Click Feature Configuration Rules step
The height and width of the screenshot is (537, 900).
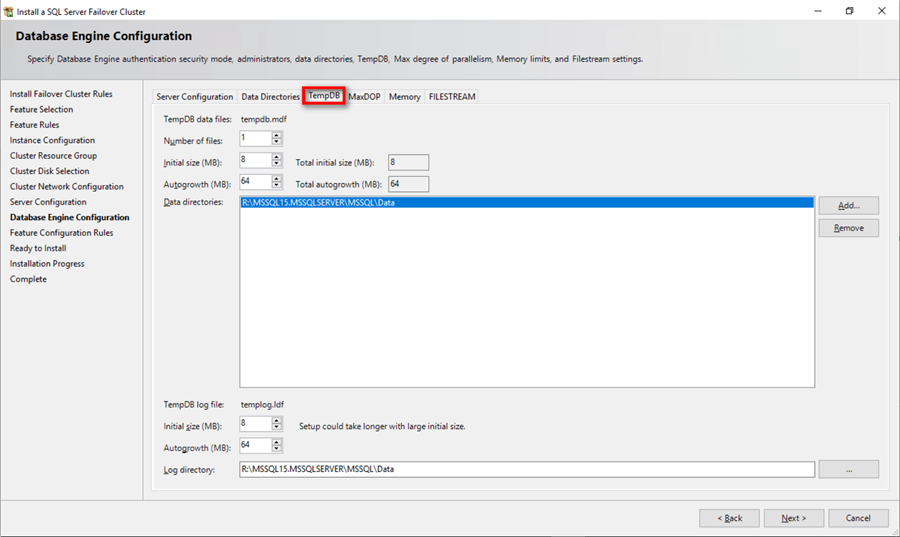click(61, 233)
